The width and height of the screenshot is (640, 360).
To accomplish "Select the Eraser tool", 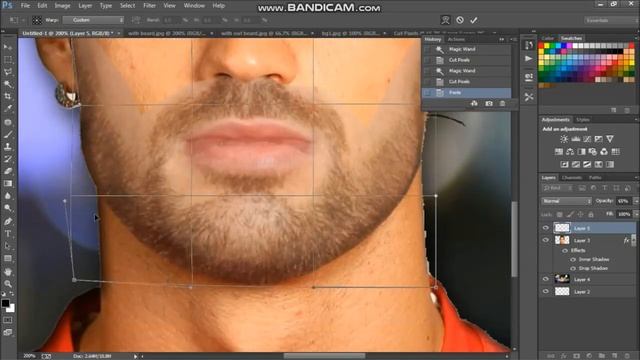I will point(8,171).
